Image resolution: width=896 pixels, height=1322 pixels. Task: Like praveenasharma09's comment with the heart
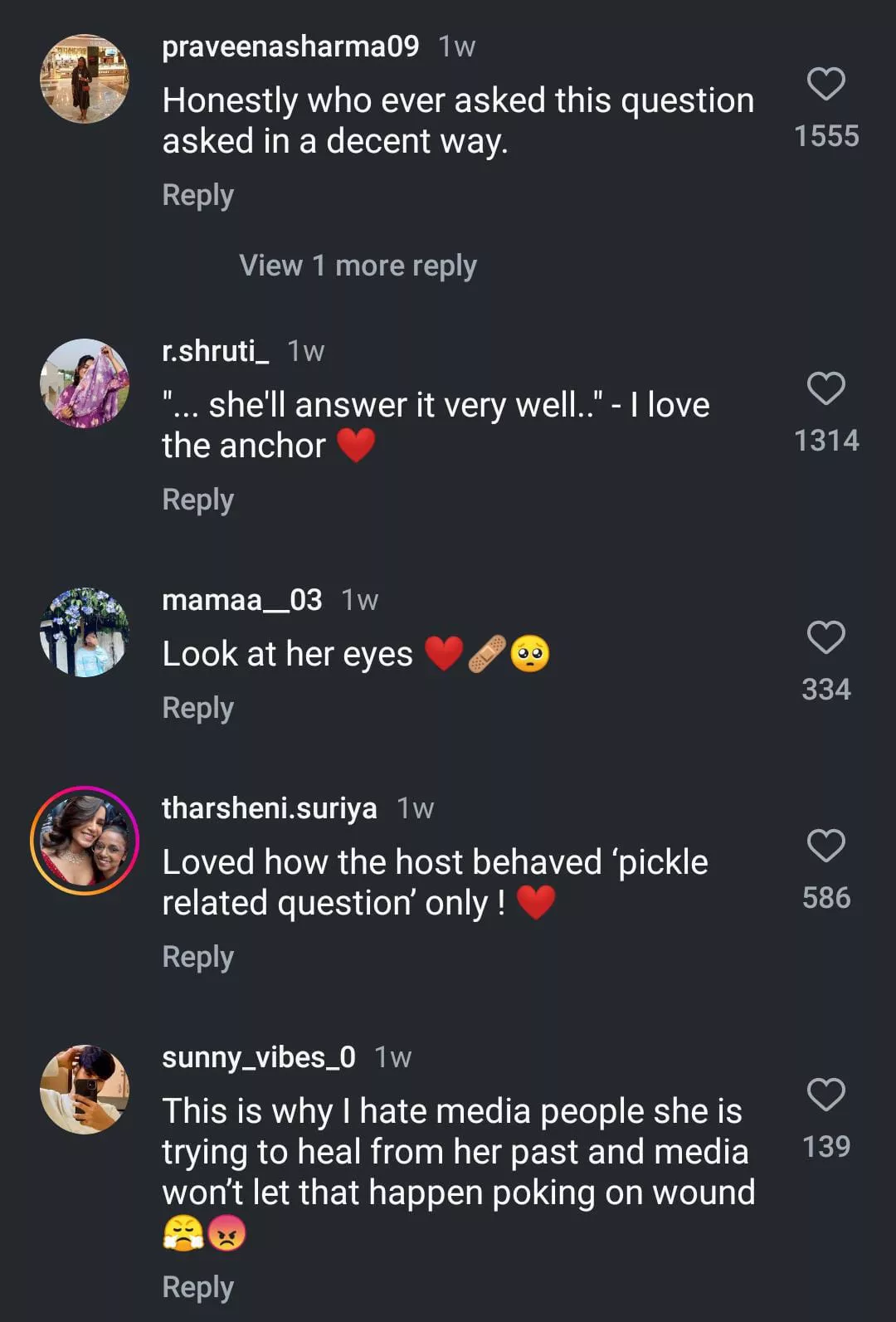click(825, 84)
